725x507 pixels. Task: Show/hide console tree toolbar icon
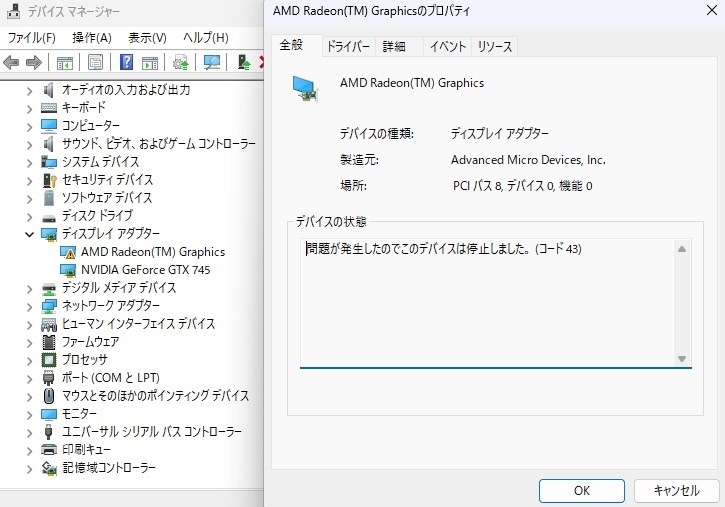click(x=65, y=62)
